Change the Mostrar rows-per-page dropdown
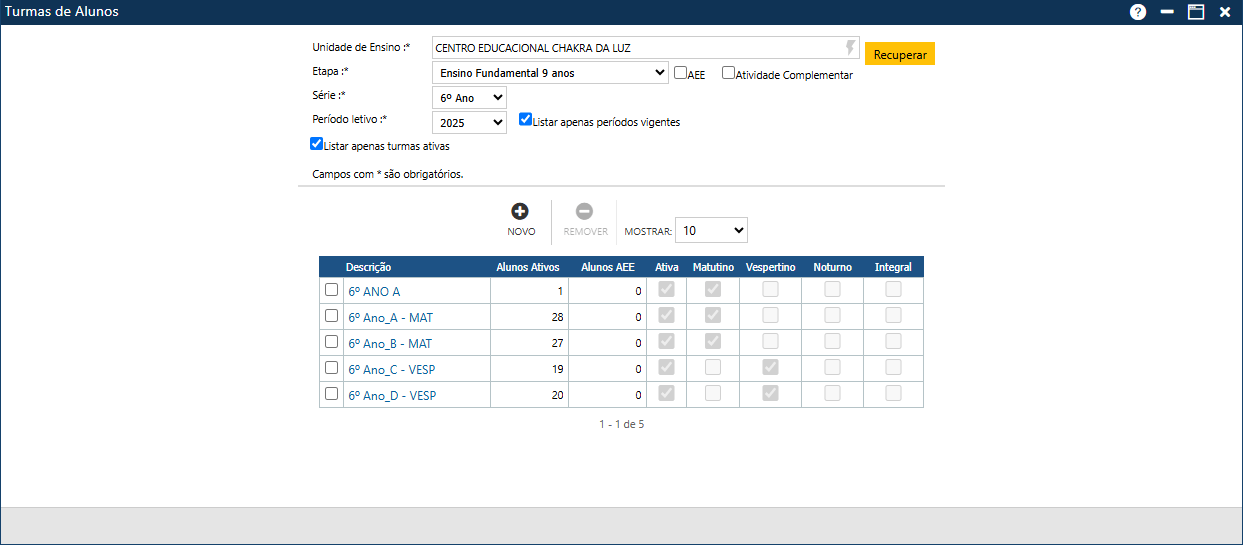Screen dimensions: 1243x545 [711, 231]
